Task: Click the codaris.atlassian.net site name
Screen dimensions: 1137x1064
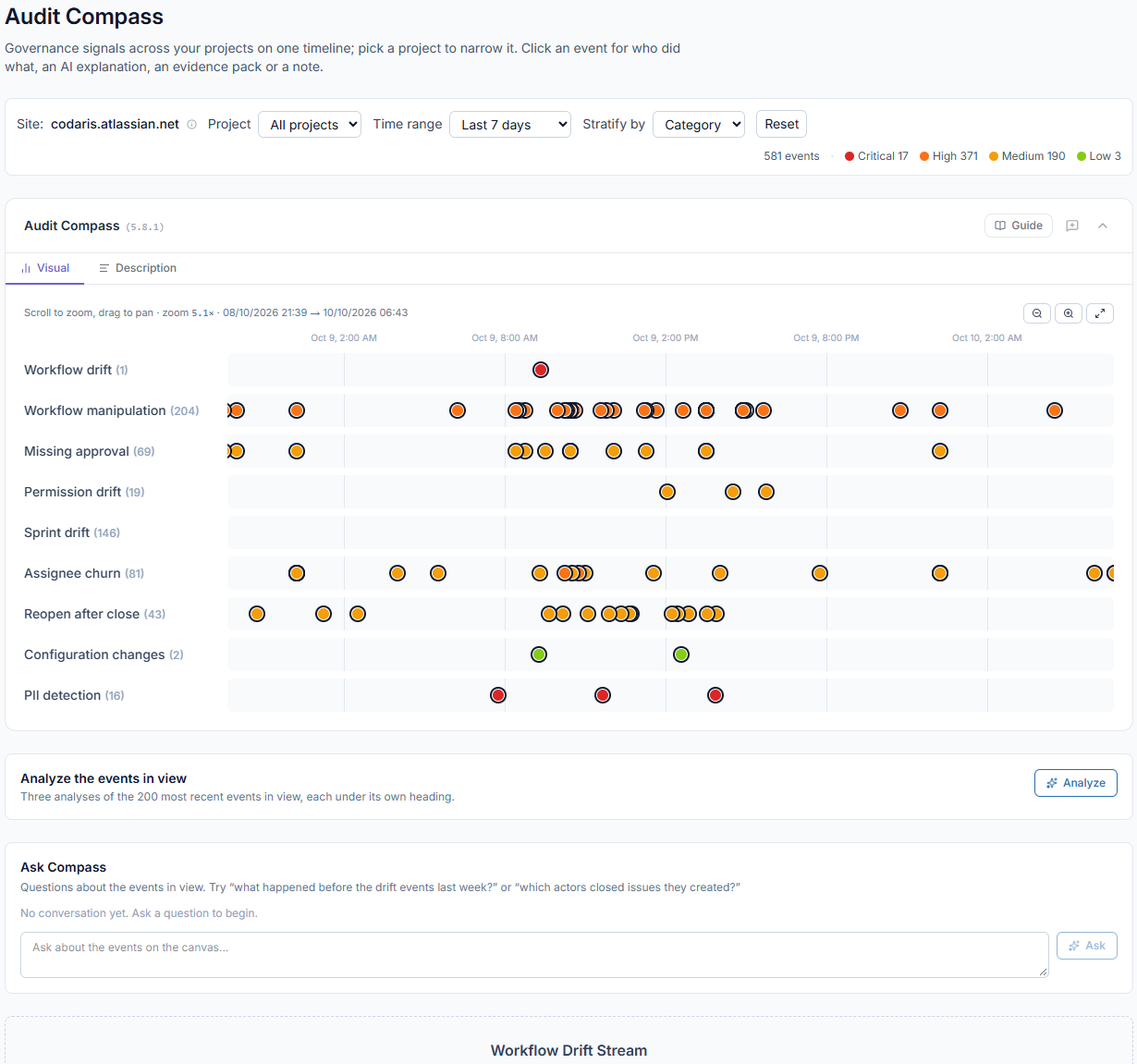Action: tap(115, 124)
